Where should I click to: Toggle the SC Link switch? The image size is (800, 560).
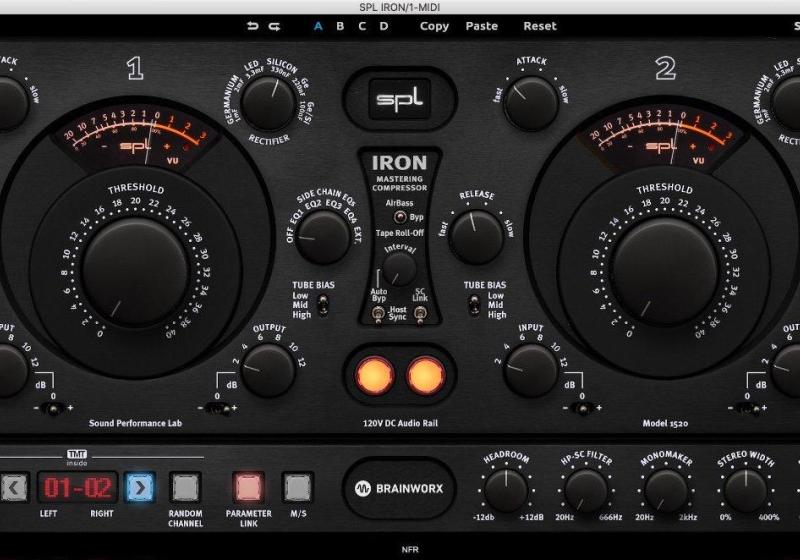coord(420,314)
